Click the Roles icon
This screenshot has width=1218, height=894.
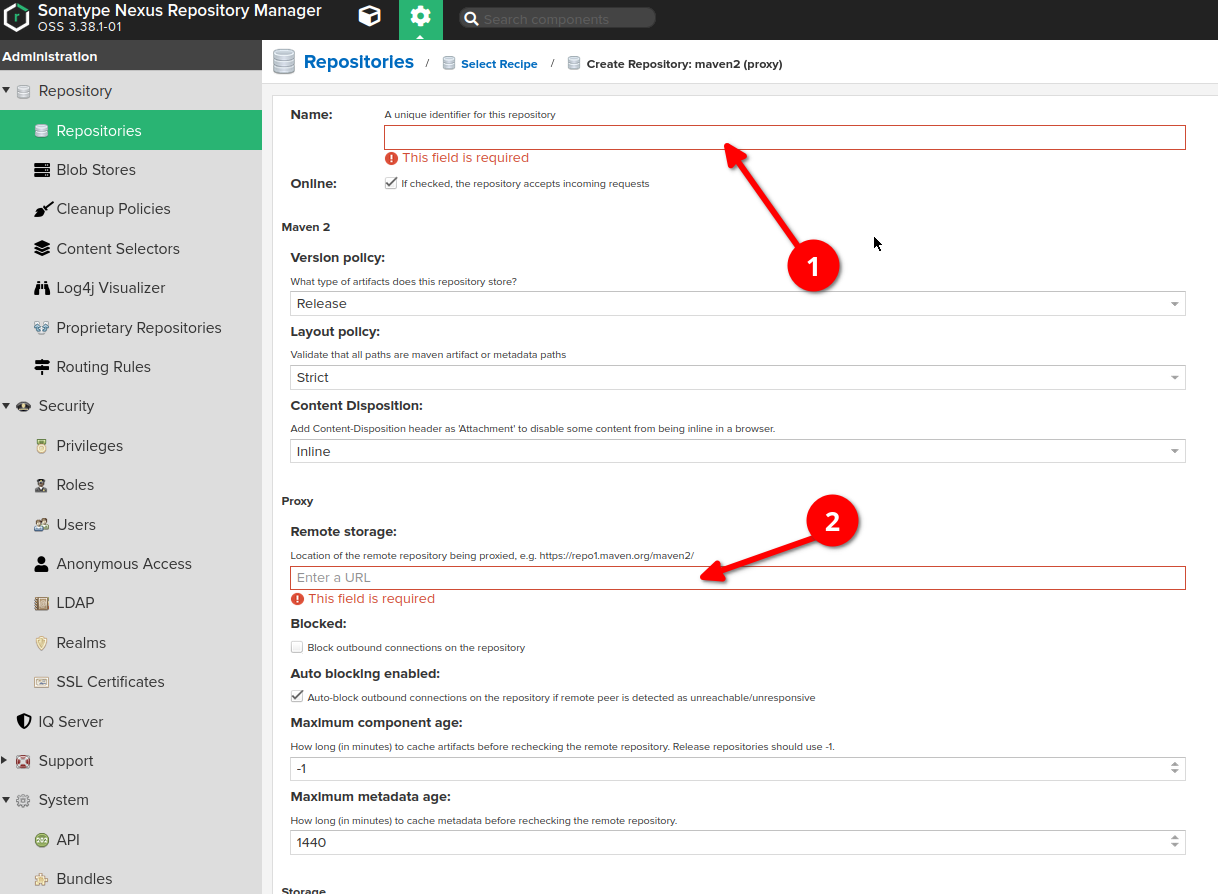(x=41, y=485)
